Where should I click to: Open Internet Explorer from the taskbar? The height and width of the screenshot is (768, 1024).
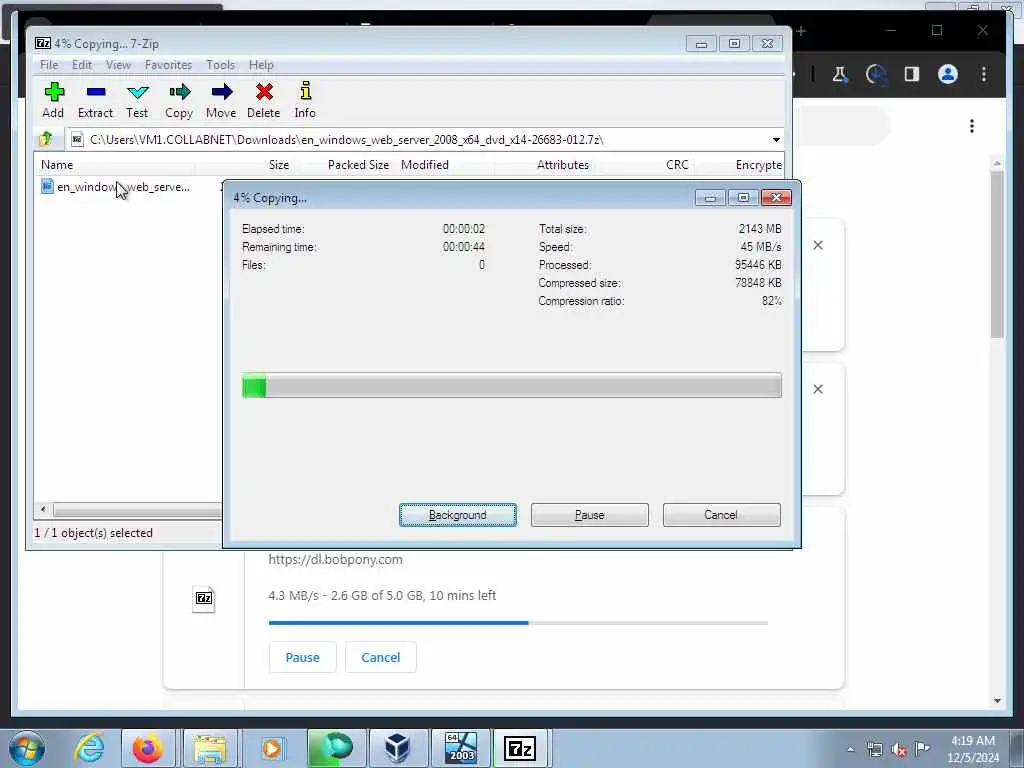89,748
